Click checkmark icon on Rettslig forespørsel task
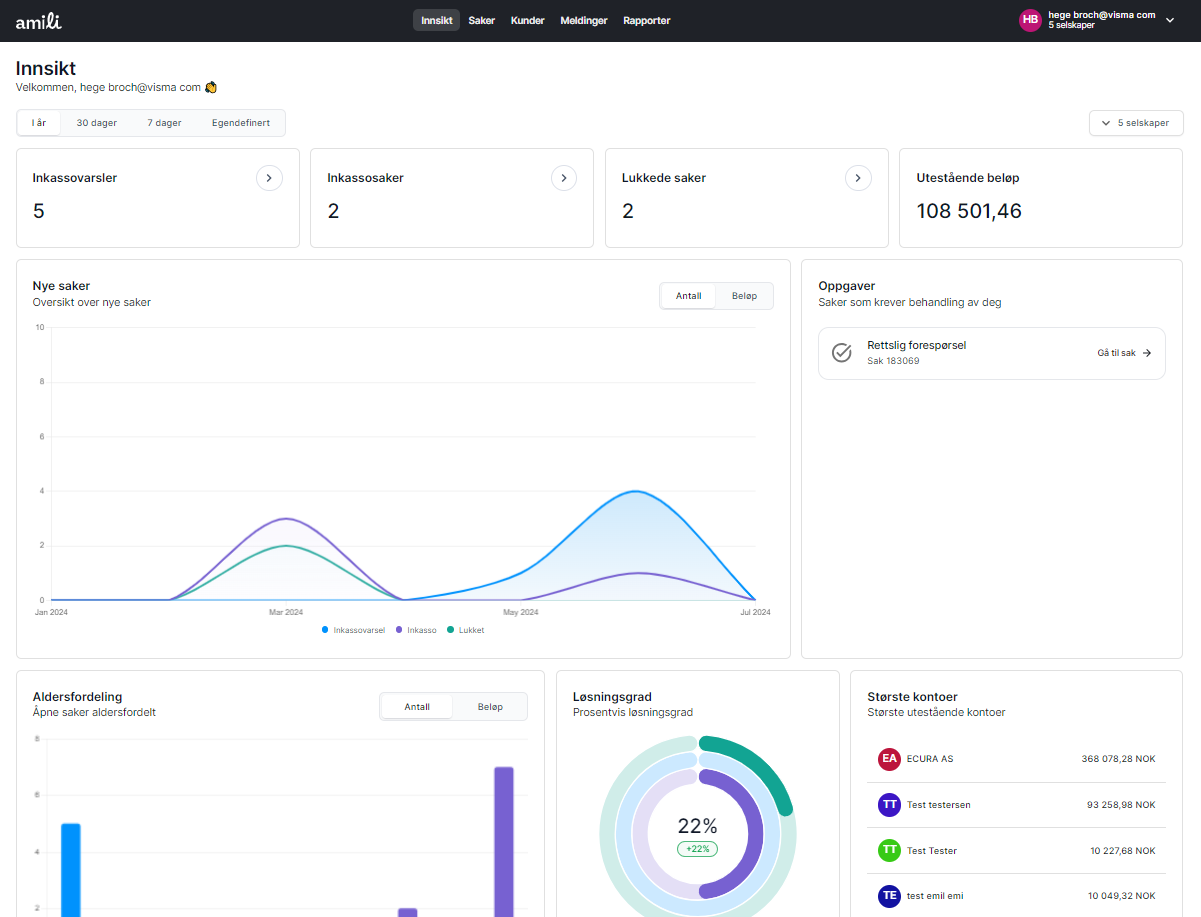This screenshot has width=1201, height=917. (x=842, y=353)
